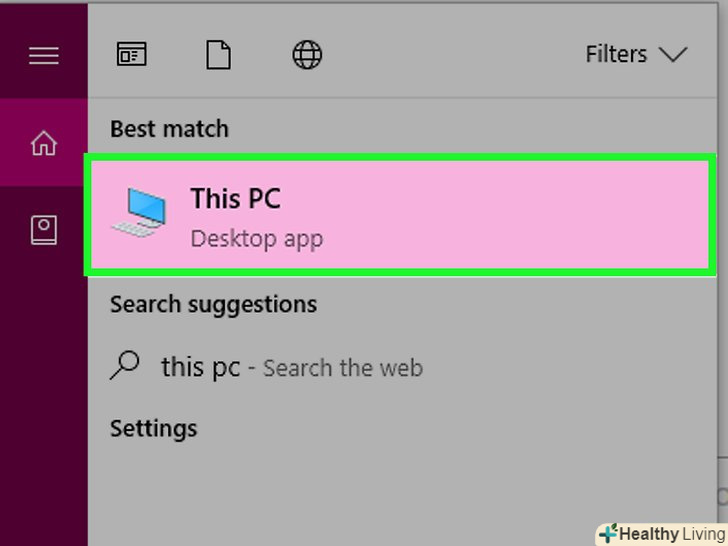The image size is (728, 546).
Task: Filter results by Web globe icon
Action: 307,54
